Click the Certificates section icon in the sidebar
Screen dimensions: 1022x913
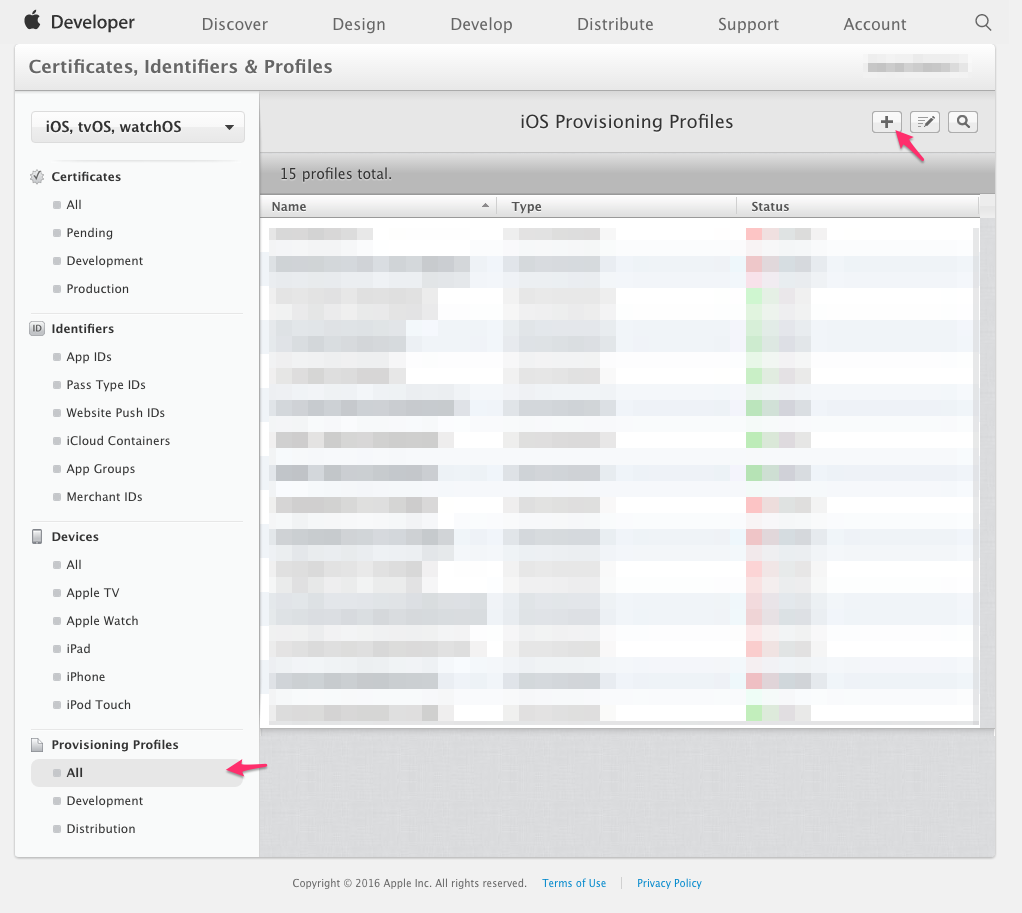[36, 176]
